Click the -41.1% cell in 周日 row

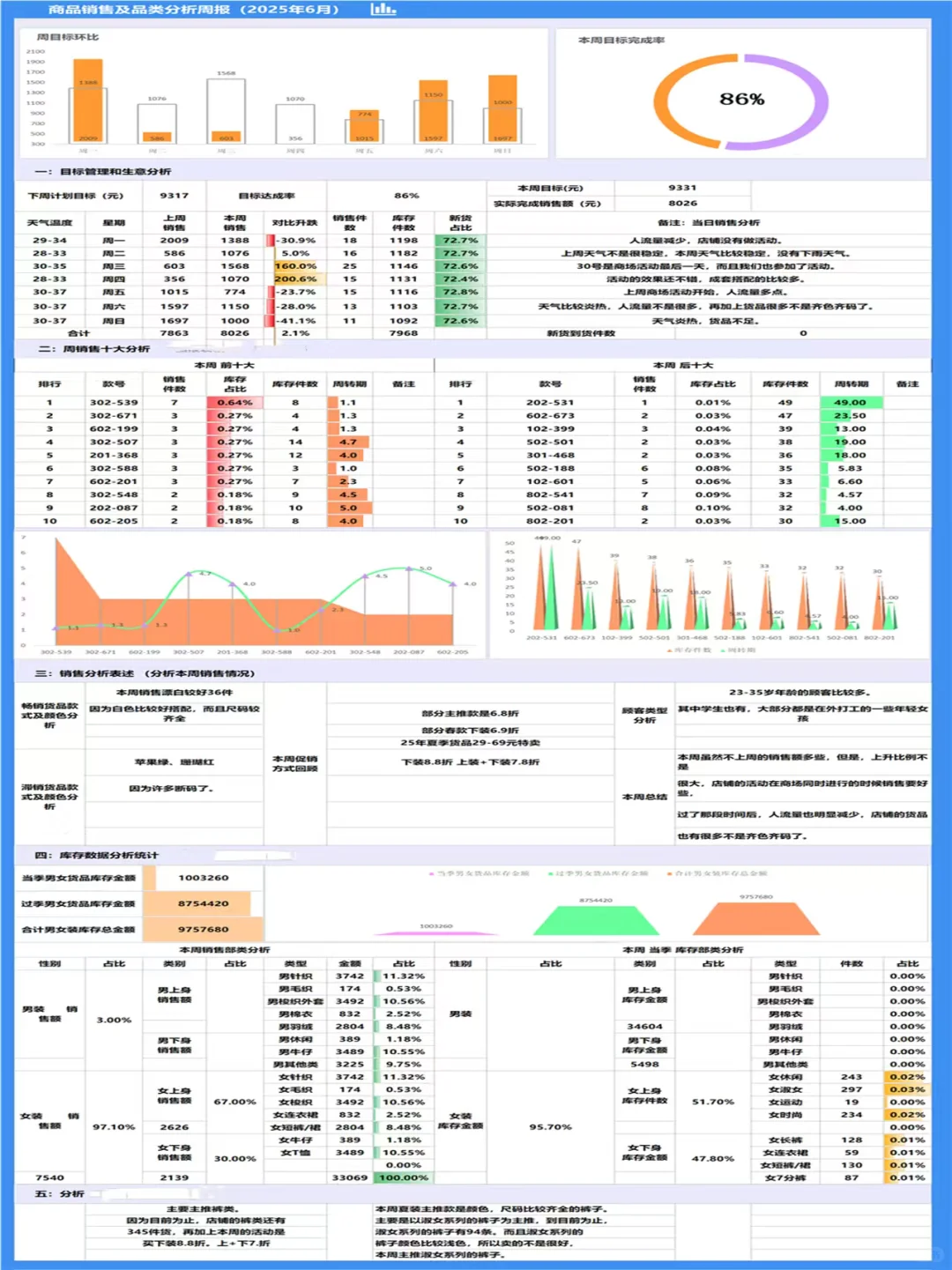point(295,322)
